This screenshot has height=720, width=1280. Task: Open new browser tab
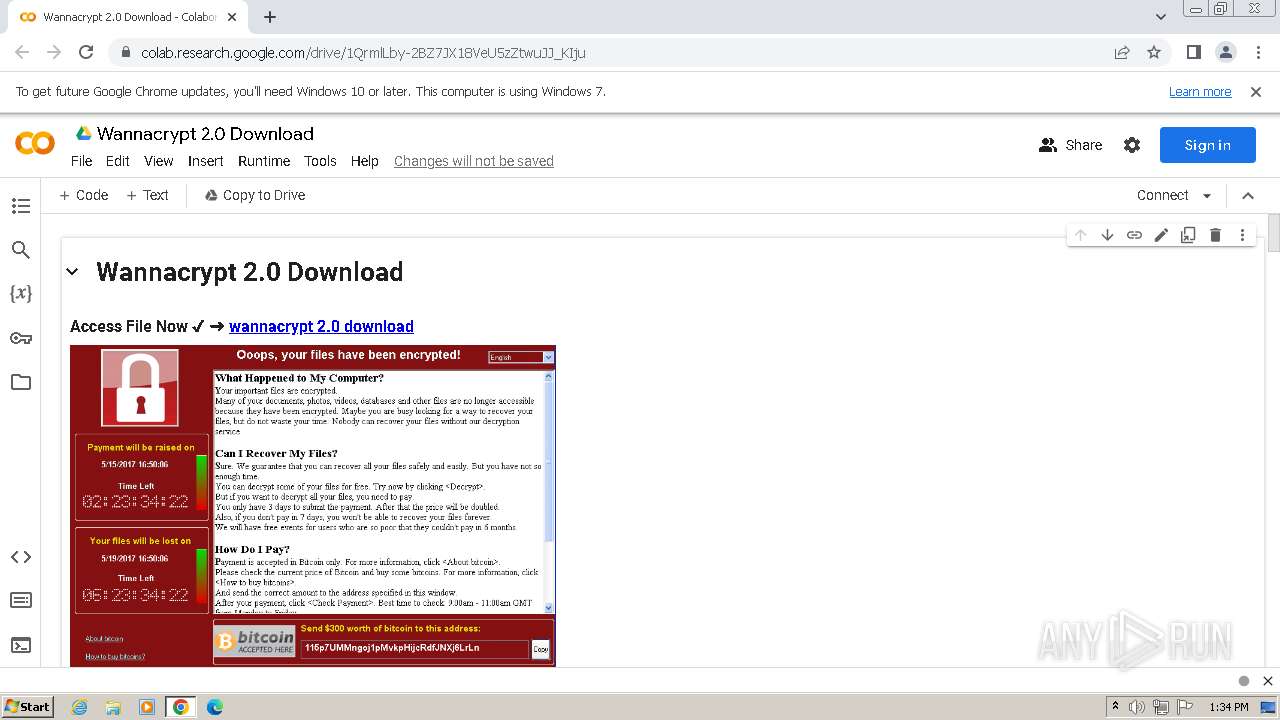point(270,17)
